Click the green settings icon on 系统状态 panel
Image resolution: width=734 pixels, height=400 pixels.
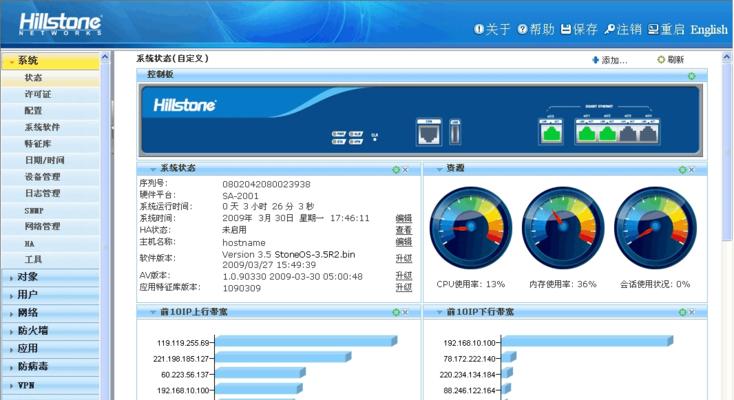(x=396, y=170)
